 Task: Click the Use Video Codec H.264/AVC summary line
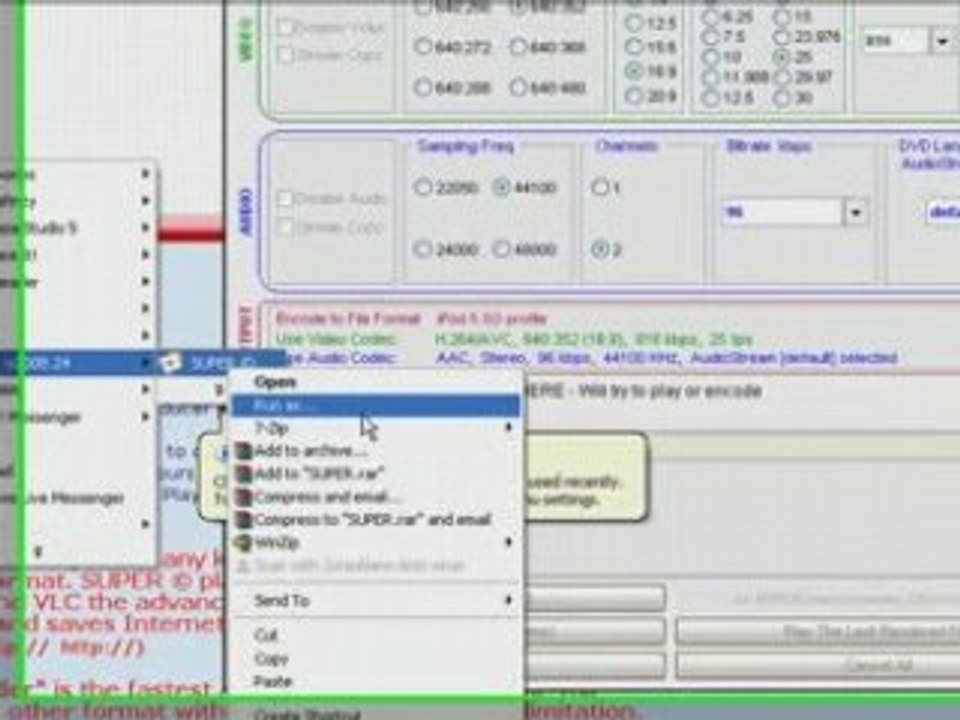coord(514,339)
